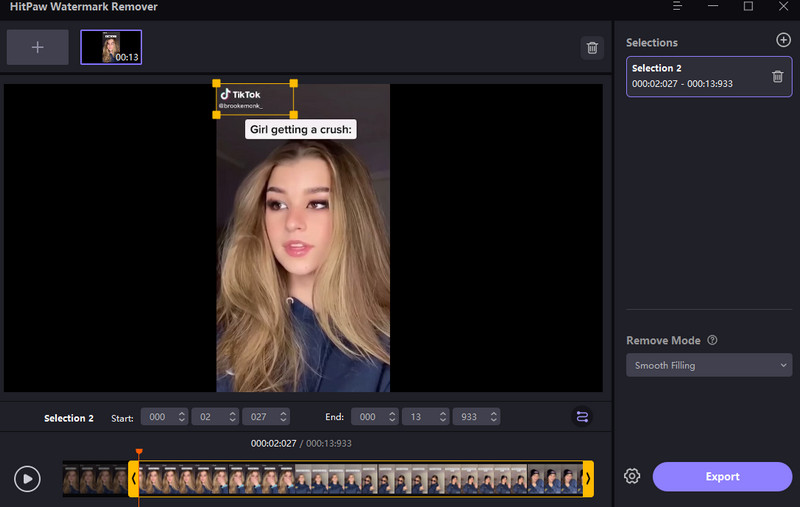Click the End milliseconds stepper showing 933

(476, 417)
